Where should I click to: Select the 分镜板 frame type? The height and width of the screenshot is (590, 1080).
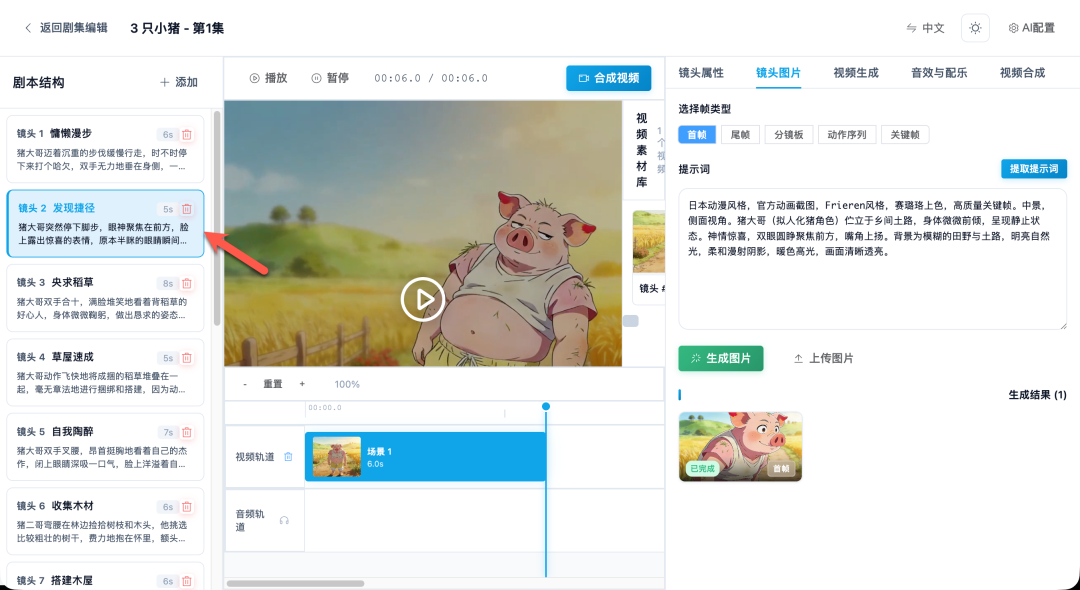[789, 134]
